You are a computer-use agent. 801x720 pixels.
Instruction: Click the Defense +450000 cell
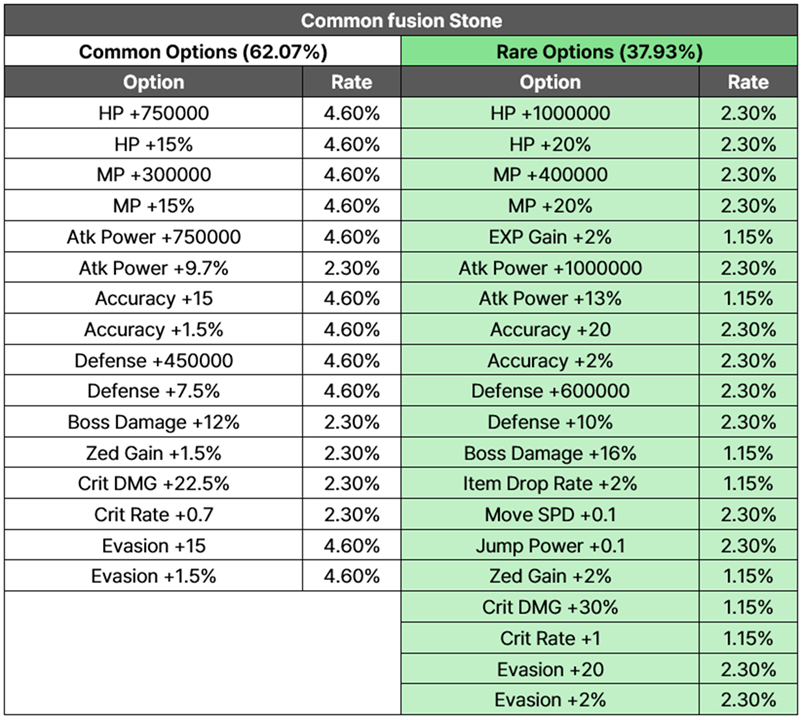(154, 360)
